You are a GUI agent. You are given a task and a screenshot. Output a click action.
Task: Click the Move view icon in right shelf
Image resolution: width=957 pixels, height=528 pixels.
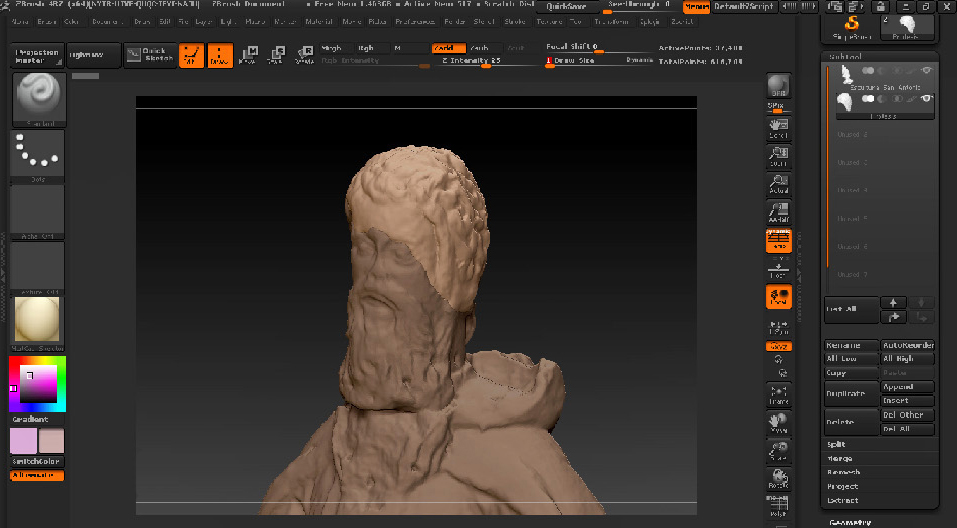[x=778, y=423]
